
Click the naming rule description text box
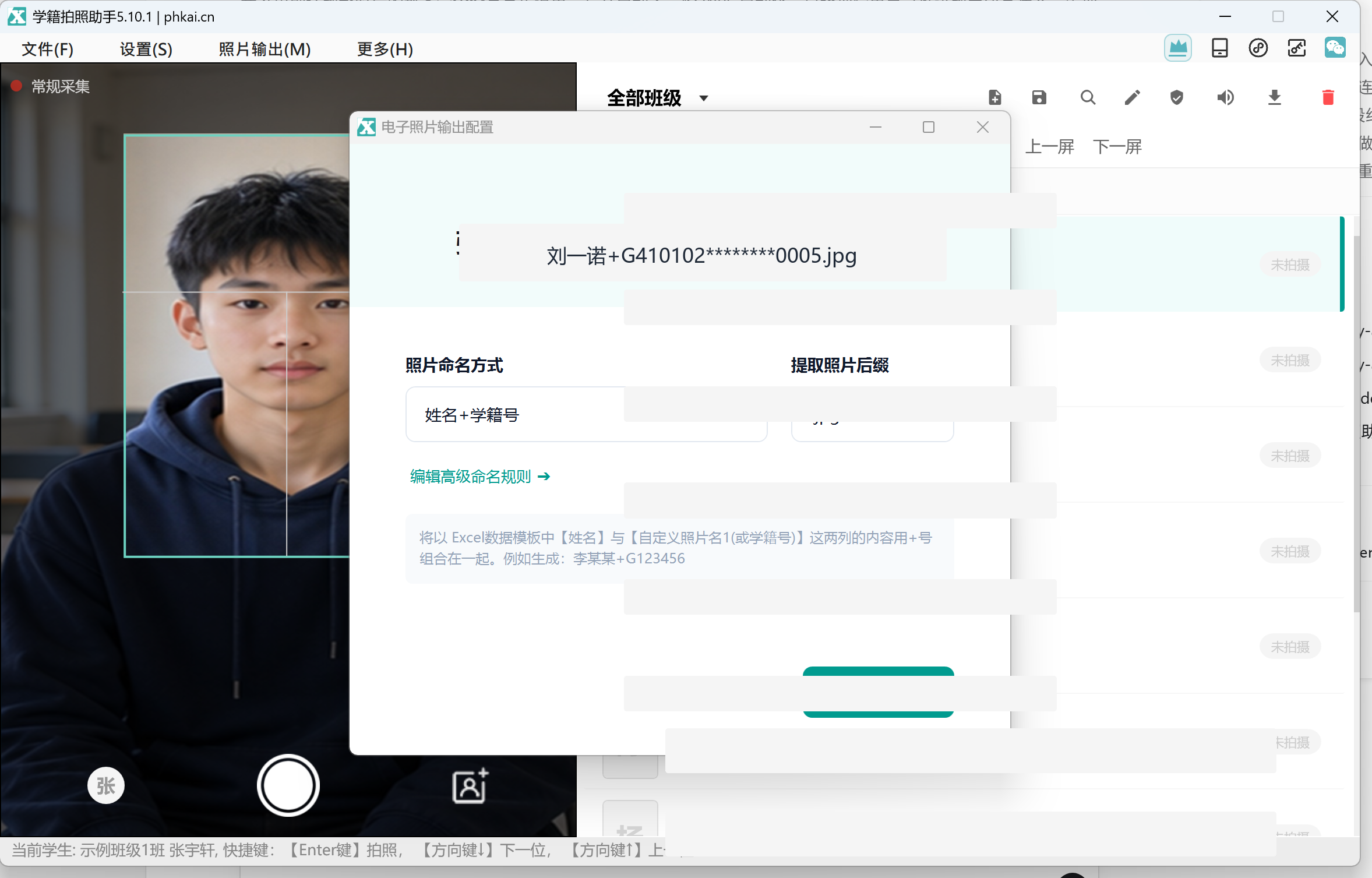tap(679, 548)
